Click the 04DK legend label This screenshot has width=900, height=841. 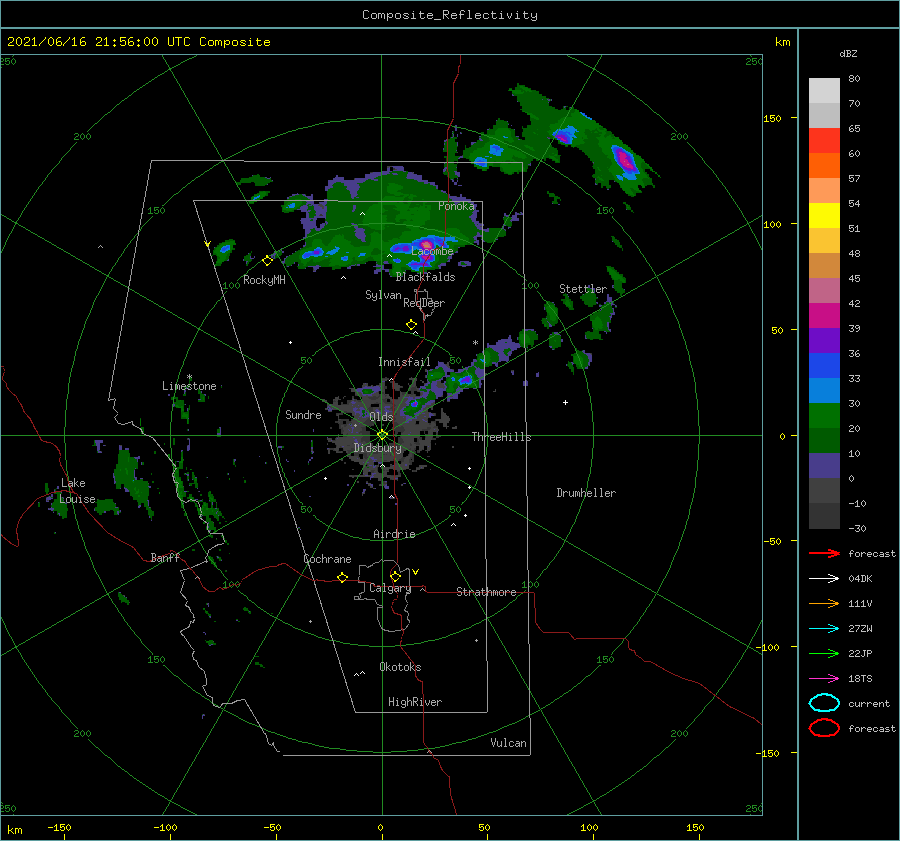pyautogui.click(x=860, y=579)
